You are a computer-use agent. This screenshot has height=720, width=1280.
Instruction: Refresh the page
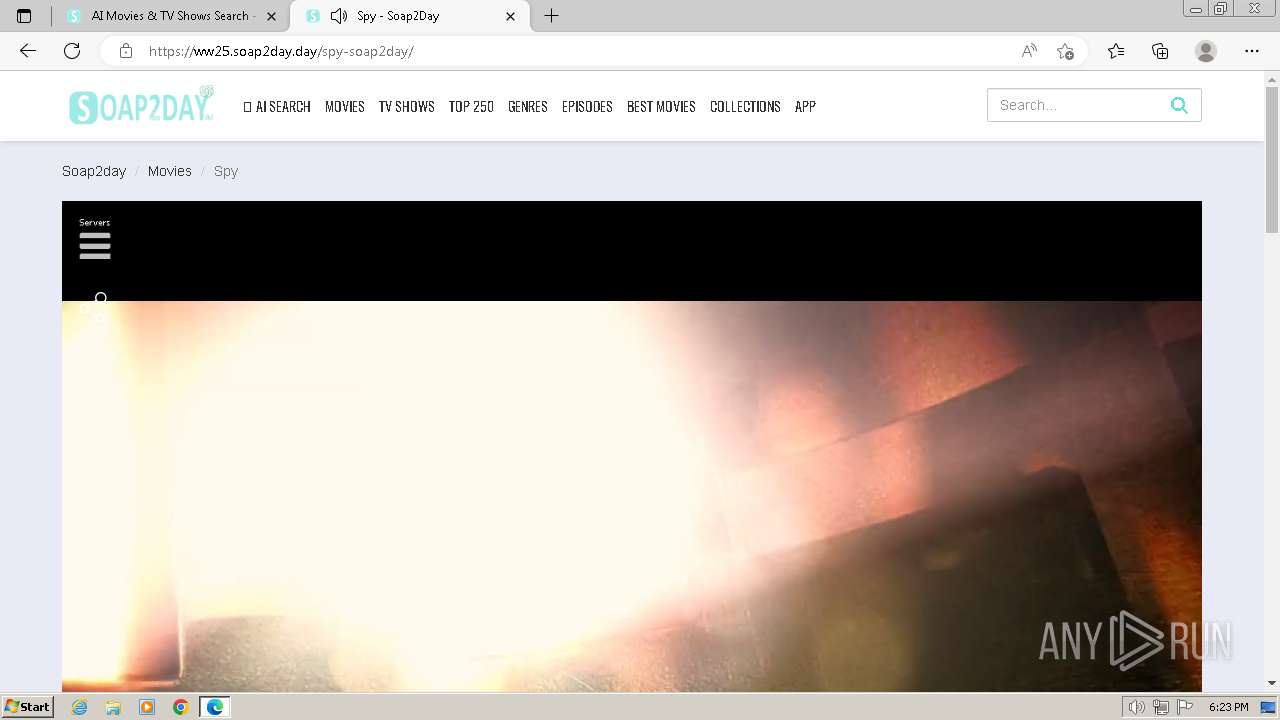tap(72, 51)
